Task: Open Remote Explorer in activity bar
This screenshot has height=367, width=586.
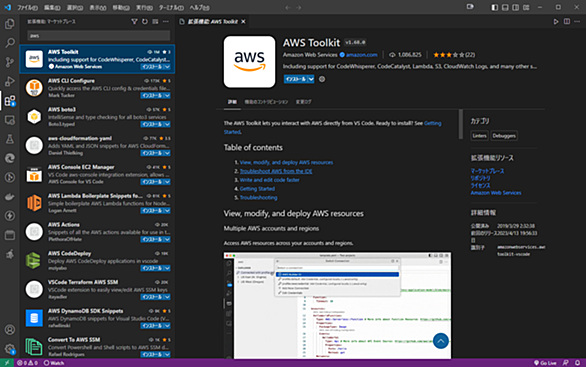Action: pyautogui.click(x=10, y=120)
